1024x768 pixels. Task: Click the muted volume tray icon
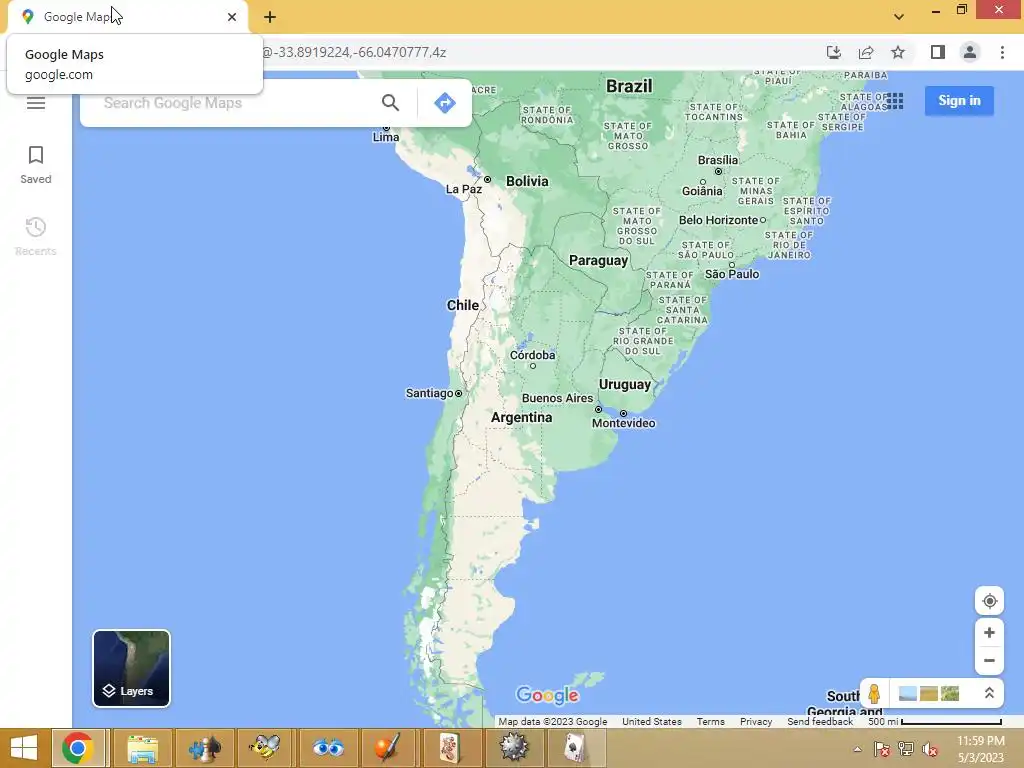coord(929,749)
